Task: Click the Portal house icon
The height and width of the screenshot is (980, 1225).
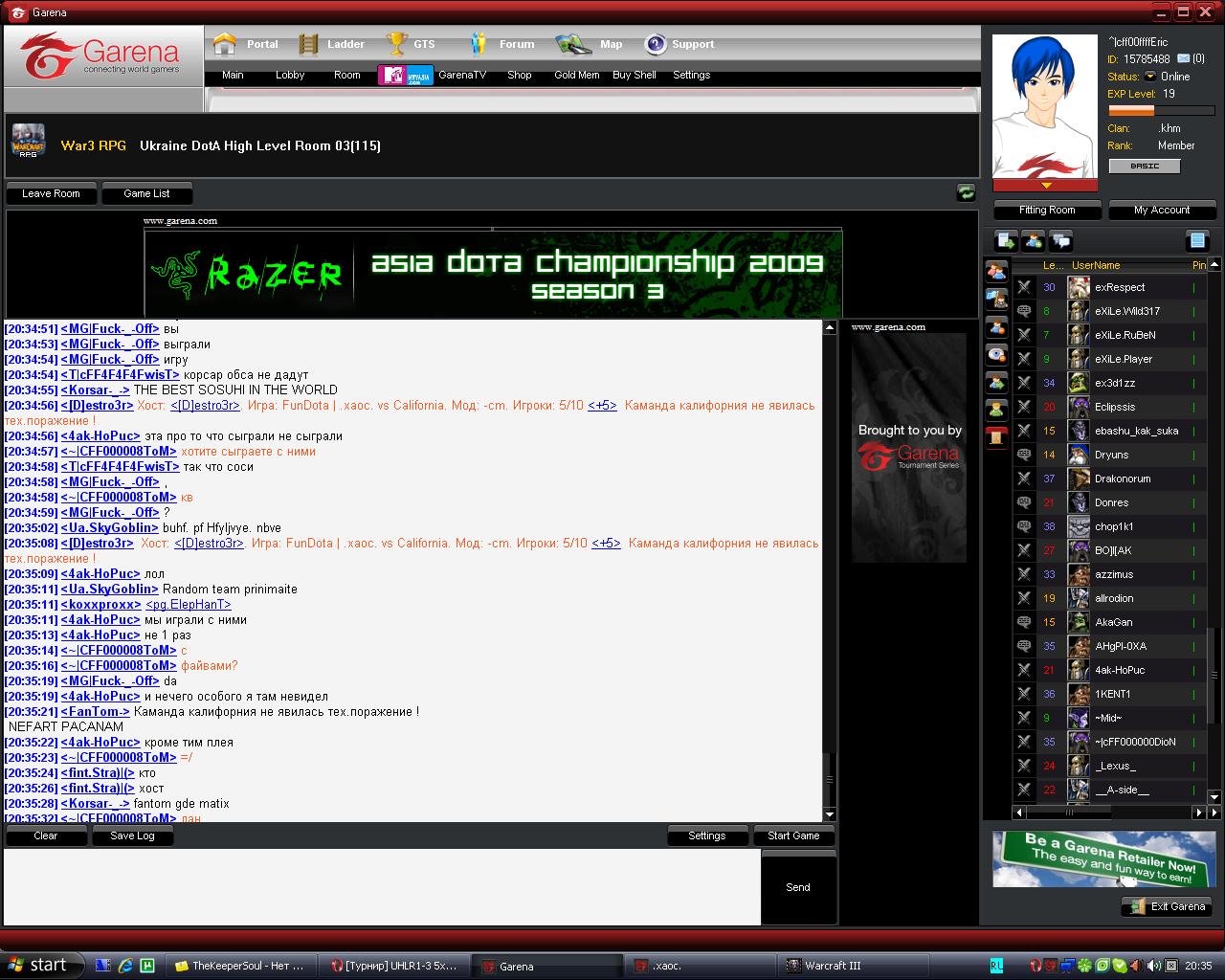Action: click(225, 44)
